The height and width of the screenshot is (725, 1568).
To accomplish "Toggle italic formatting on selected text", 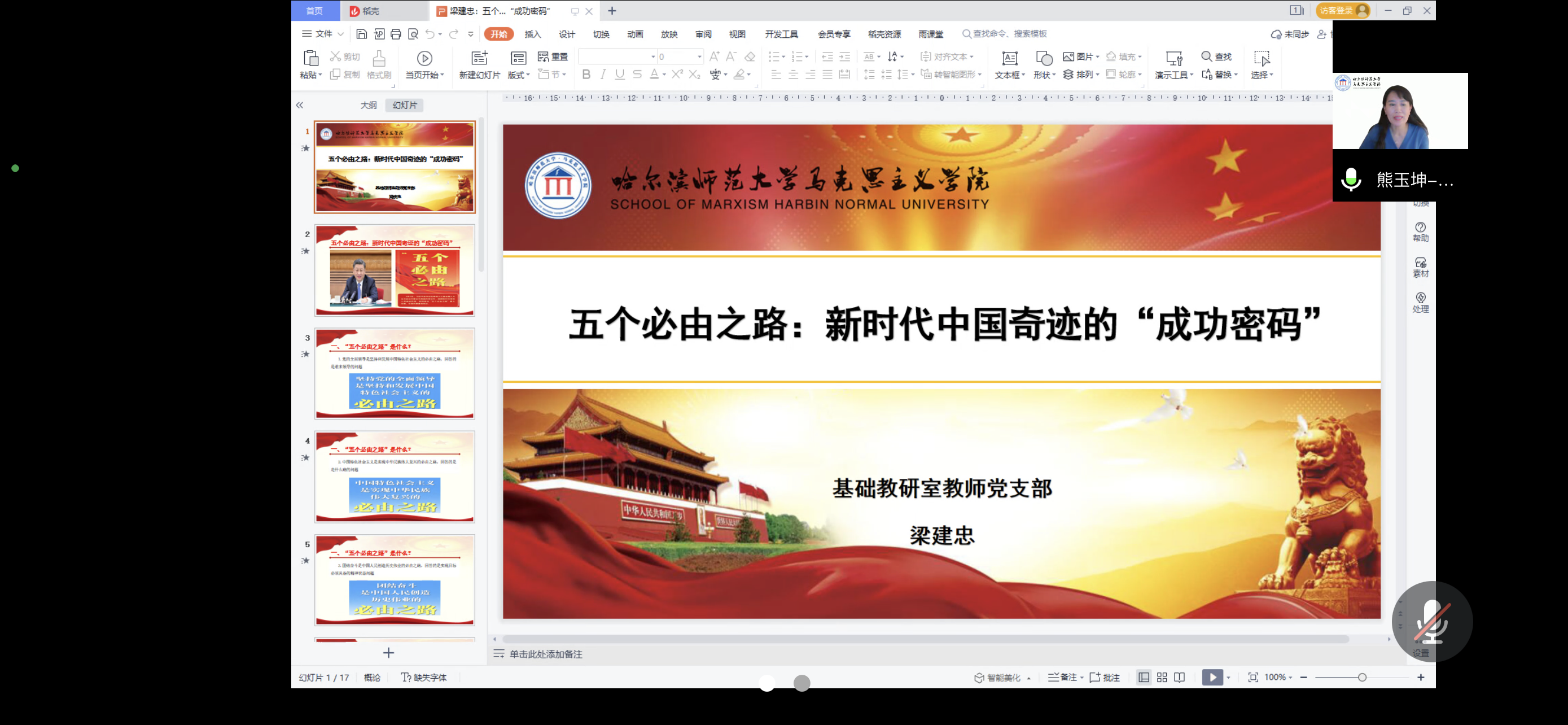I will click(x=603, y=75).
